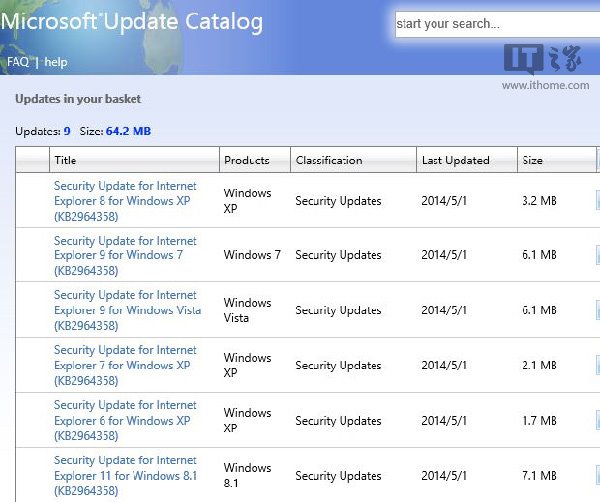This screenshot has width=600, height=502.
Task: Sort by the Products column header
Action: click(255, 160)
